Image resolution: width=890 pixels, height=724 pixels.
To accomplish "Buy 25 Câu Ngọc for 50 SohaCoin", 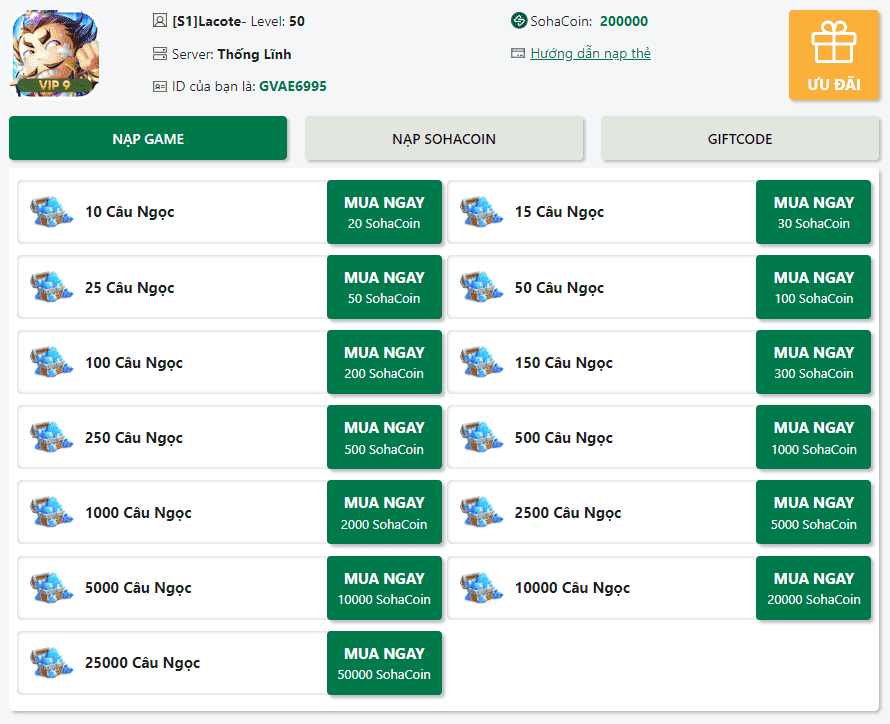I will click(384, 287).
